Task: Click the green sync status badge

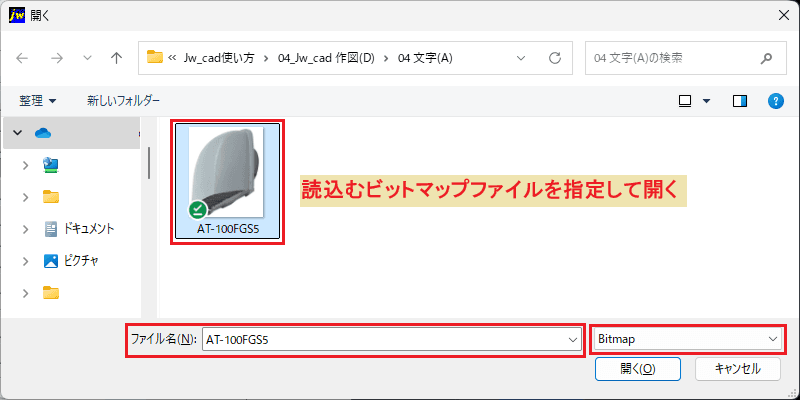Action: 197,209
